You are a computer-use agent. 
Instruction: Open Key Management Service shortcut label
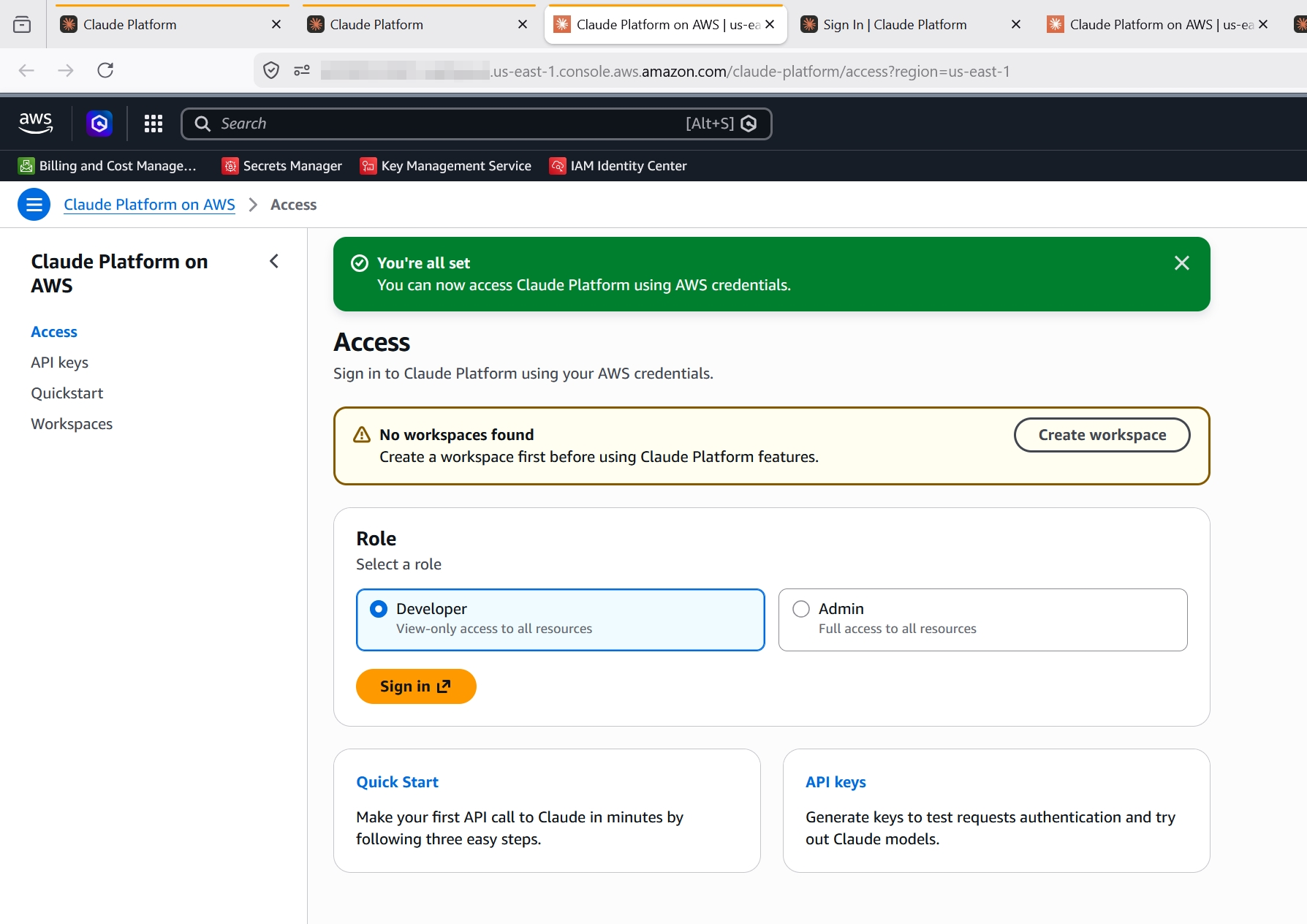(x=456, y=166)
